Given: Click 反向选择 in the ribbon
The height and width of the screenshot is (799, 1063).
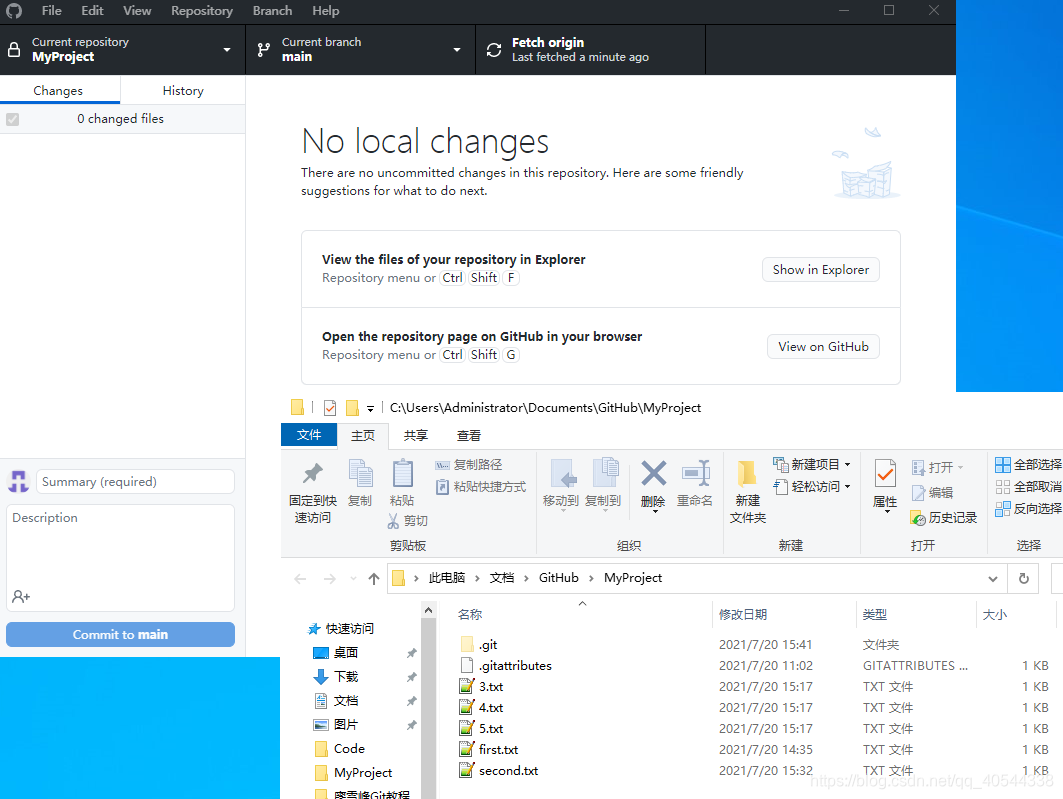Looking at the screenshot, I should click(1028, 508).
